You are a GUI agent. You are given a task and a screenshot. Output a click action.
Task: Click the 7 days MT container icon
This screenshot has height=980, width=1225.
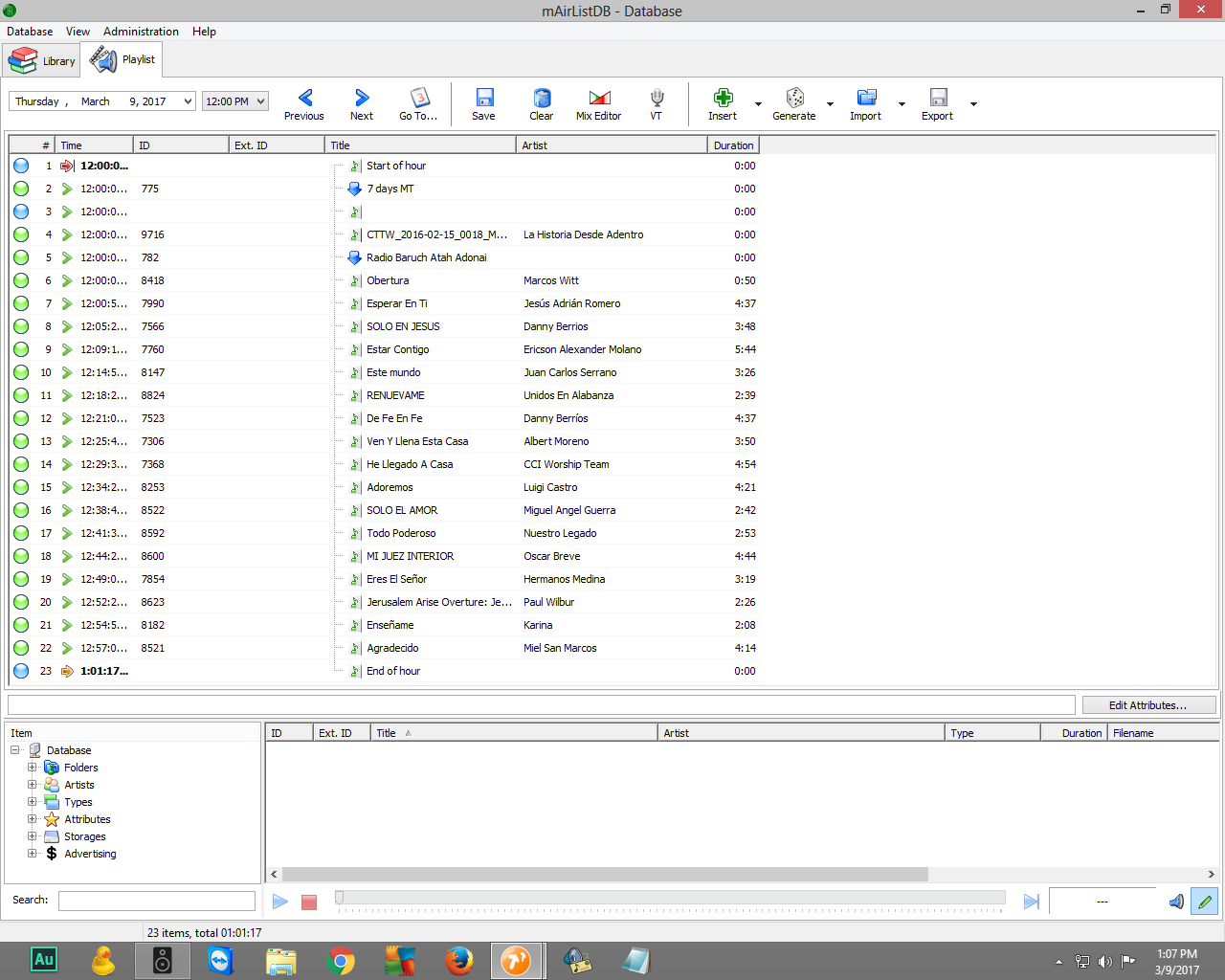tap(354, 189)
